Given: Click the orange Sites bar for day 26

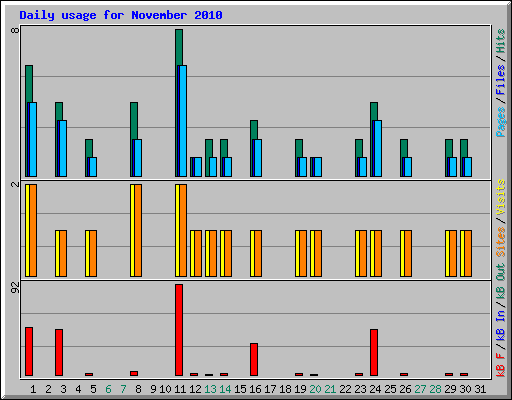Looking at the screenshot, I should pos(408,253).
